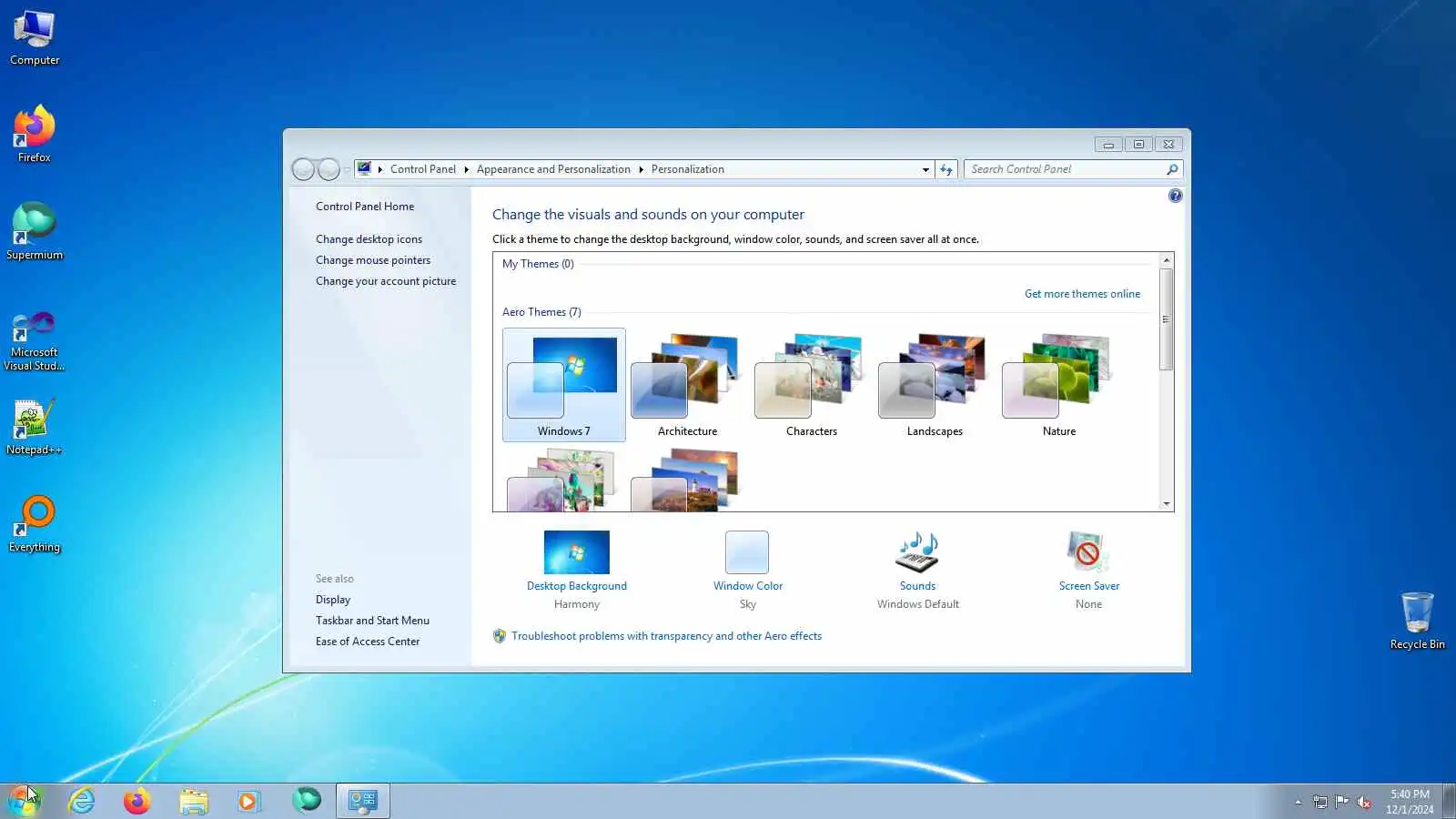Click the network tray icon
1456x819 pixels.
[x=1319, y=802]
